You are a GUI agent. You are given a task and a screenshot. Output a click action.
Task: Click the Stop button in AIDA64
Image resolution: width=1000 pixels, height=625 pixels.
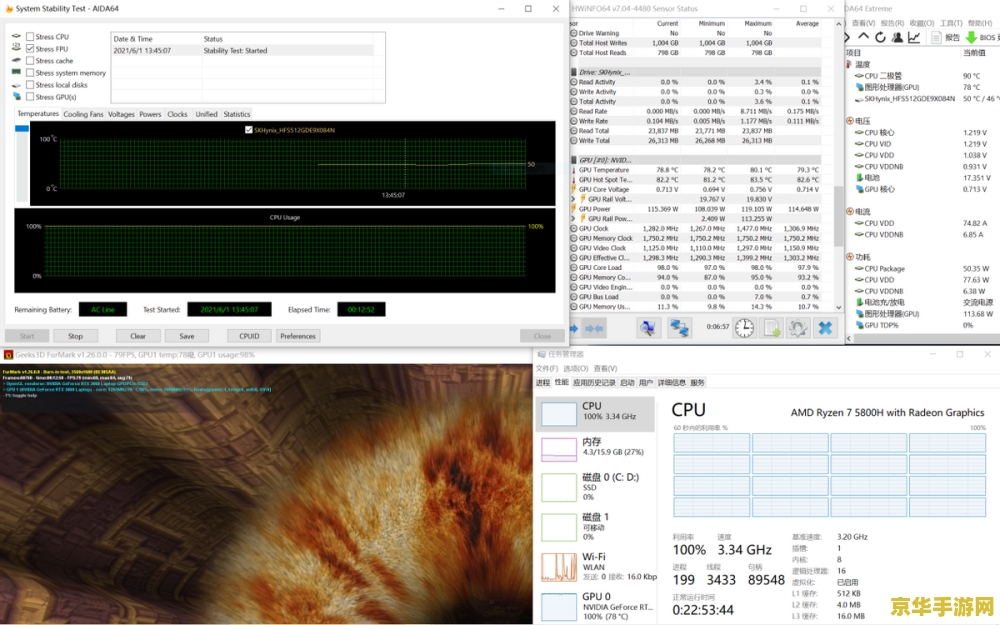[x=75, y=336]
